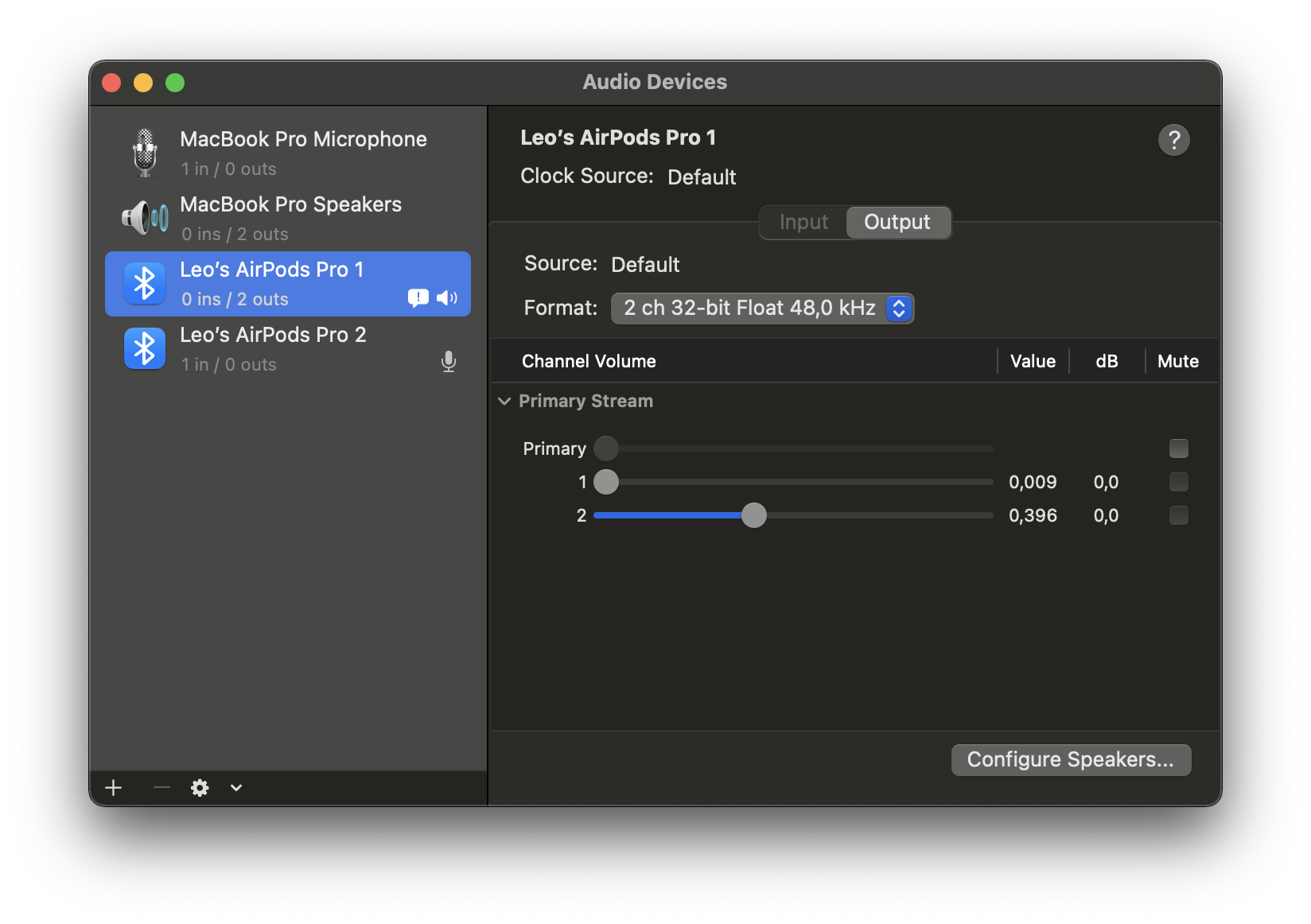Minimize window with the yellow button

(143, 83)
